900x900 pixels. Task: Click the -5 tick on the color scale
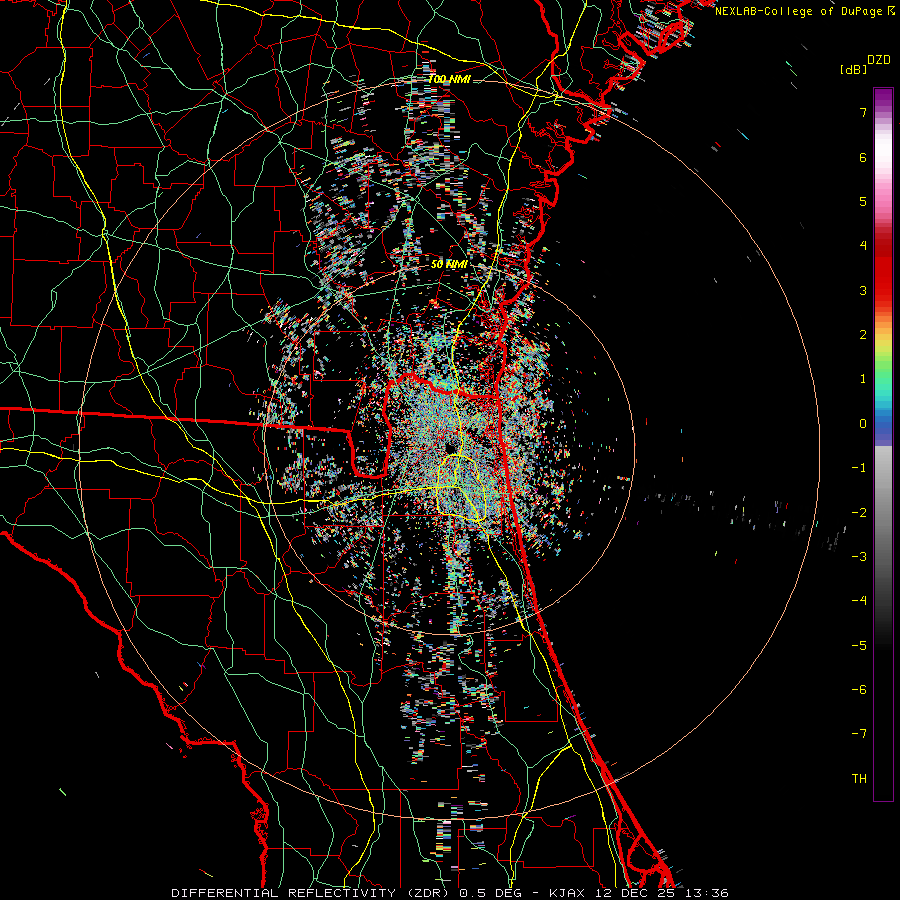pos(859,645)
